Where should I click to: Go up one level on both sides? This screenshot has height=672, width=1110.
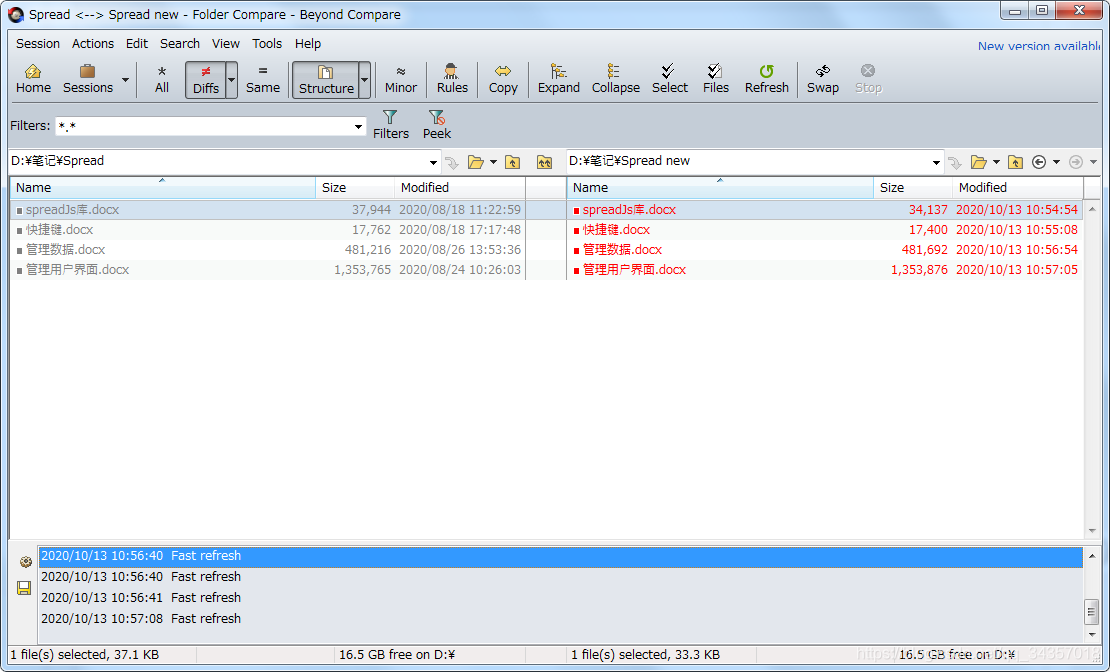(x=544, y=162)
